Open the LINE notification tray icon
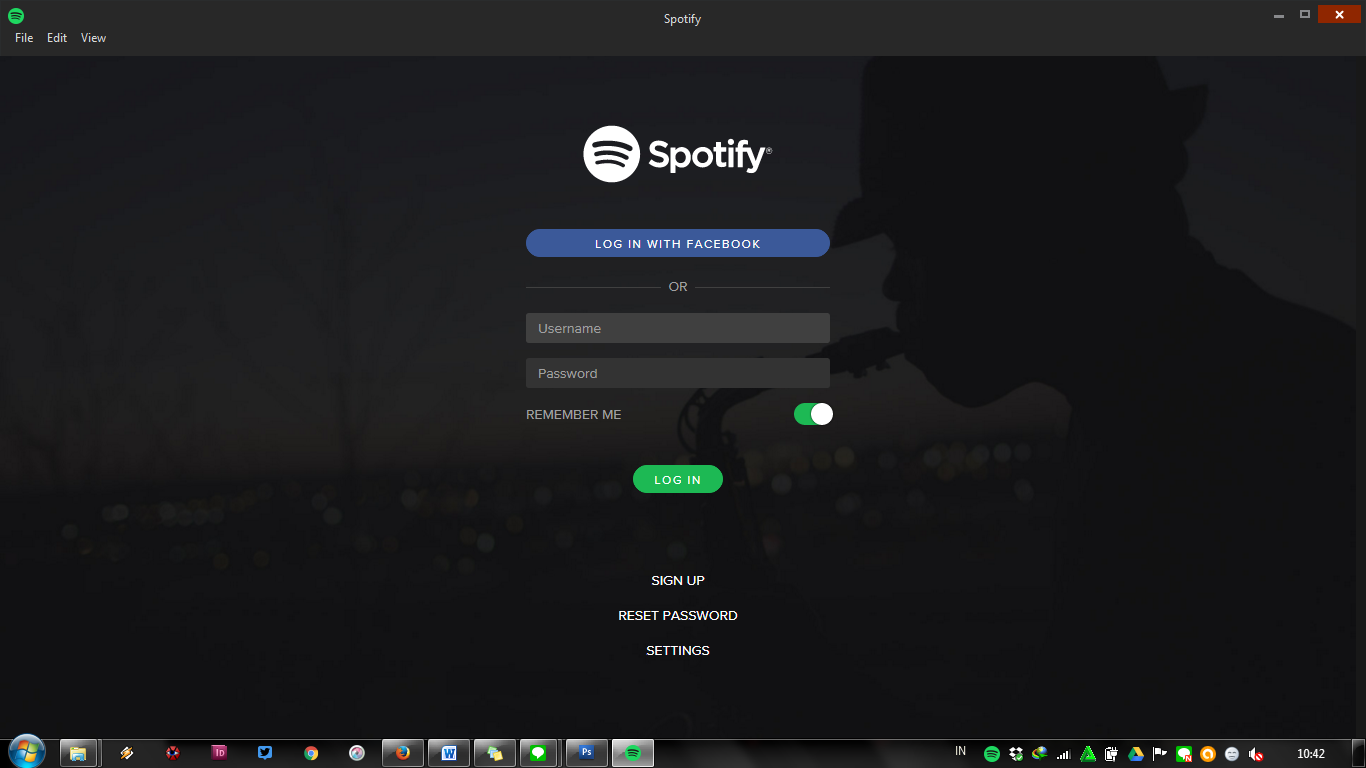 click(1184, 754)
